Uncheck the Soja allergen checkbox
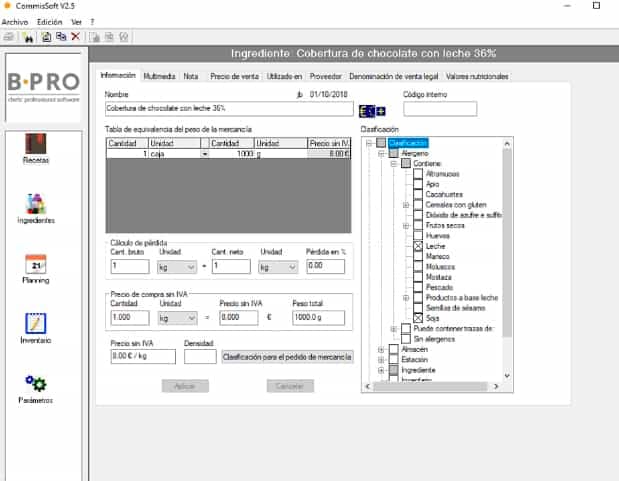Screen dimensions: 619x481 418,318
